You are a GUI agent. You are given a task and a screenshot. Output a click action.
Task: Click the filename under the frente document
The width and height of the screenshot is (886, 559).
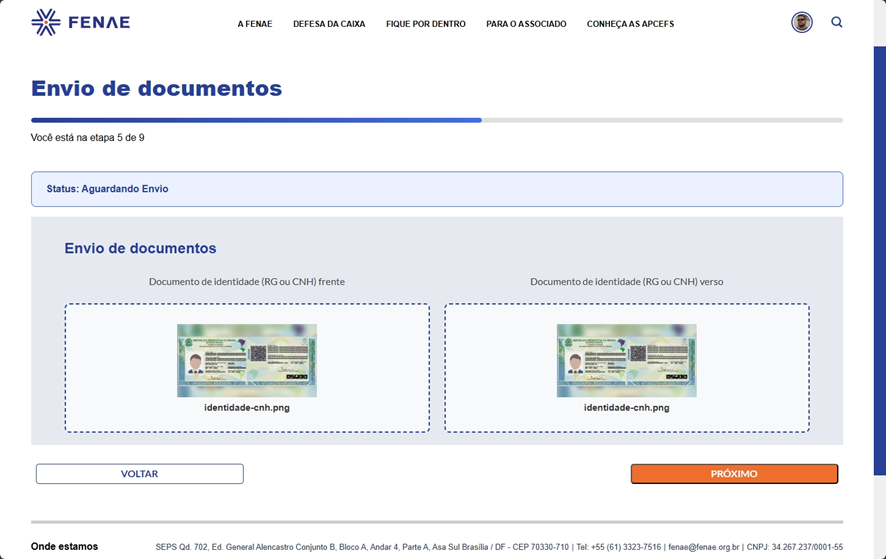tap(247, 408)
